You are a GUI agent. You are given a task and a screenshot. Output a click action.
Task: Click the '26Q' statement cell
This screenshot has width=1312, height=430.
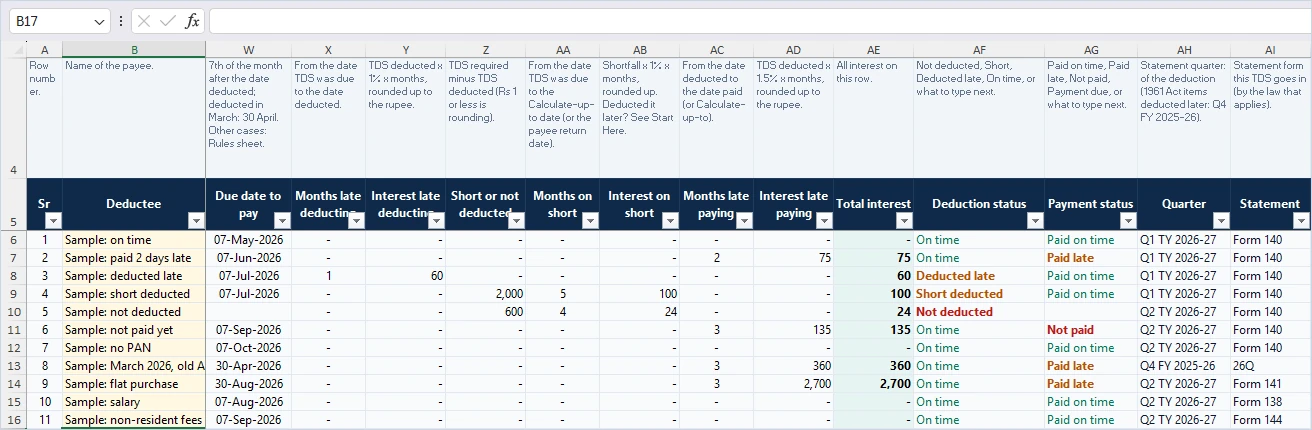coord(1270,366)
